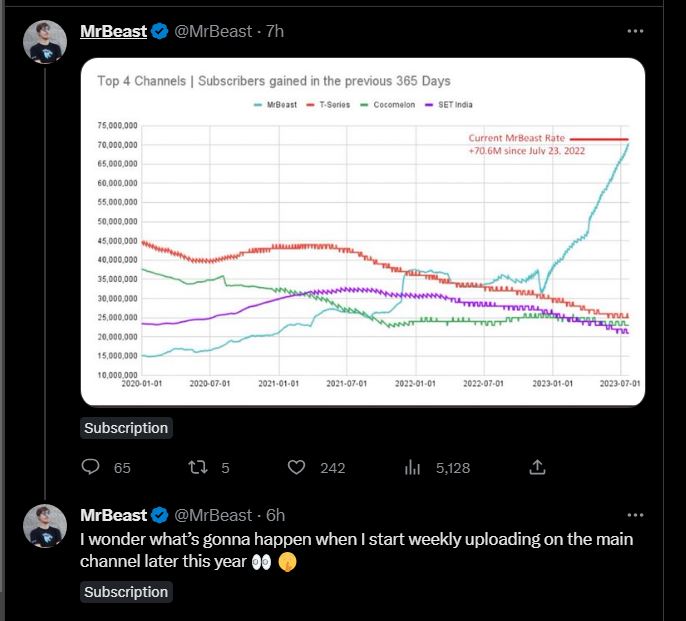Open the 6h timestamp link
The width and height of the screenshot is (686, 621).
click(276, 515)
